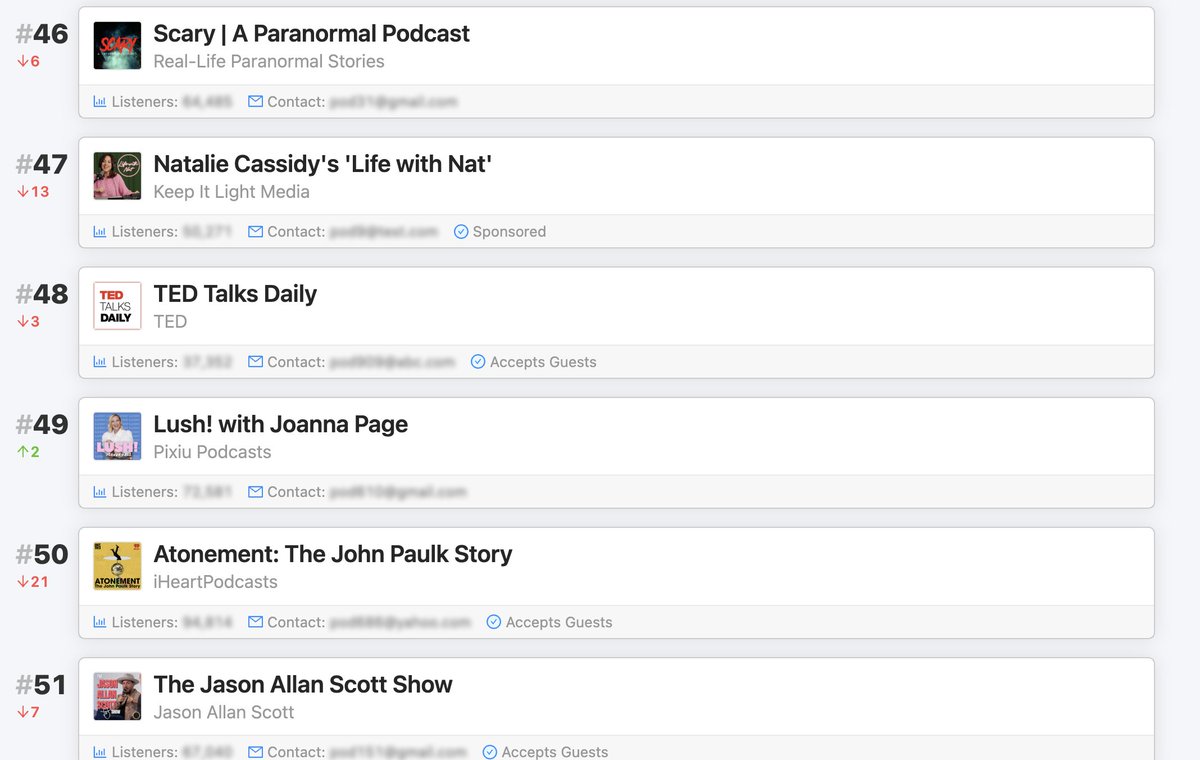Click Atonement podcast cover art

coord(117,566)
